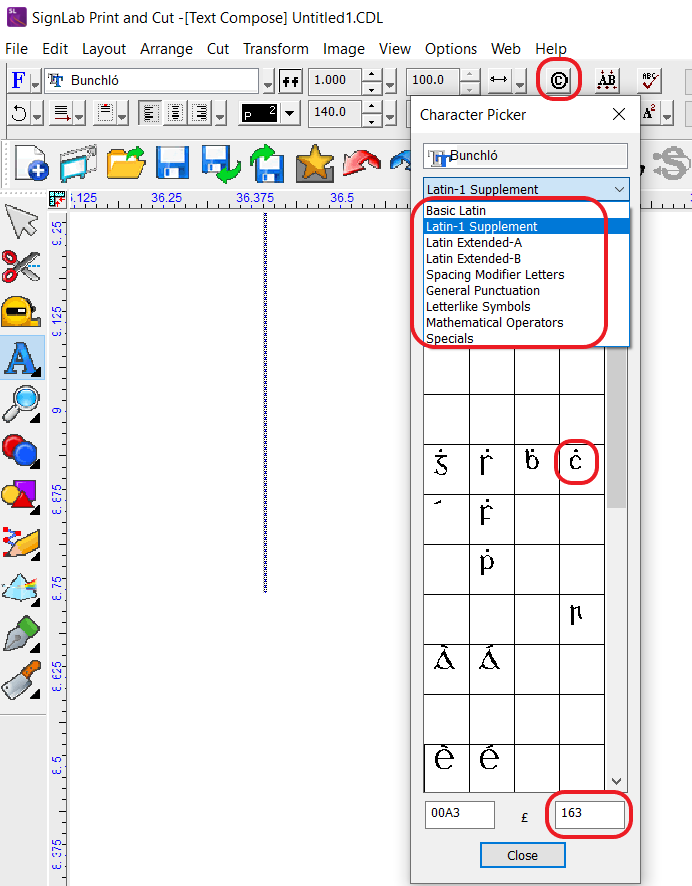Create a new document with plus icon
The width and height of the screenshot is (692, 886).
click(32, 163)
